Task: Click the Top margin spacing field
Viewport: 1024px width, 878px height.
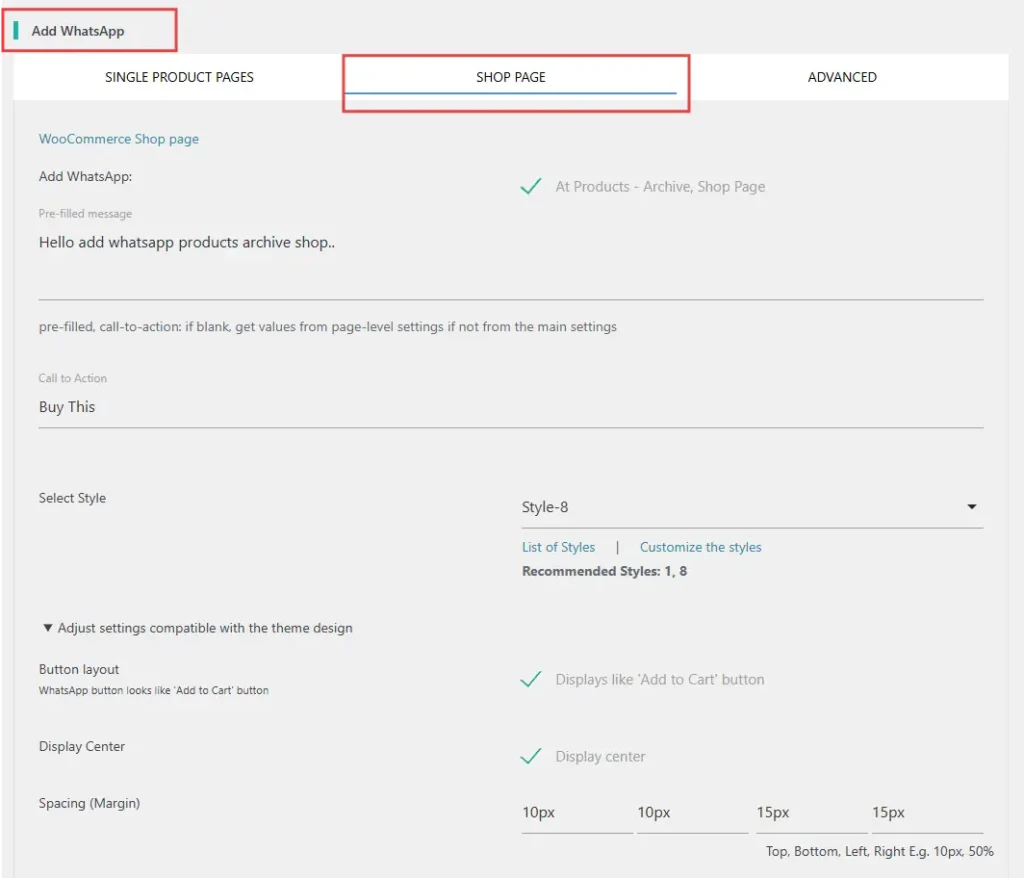Action: click(x=576, y=813)
